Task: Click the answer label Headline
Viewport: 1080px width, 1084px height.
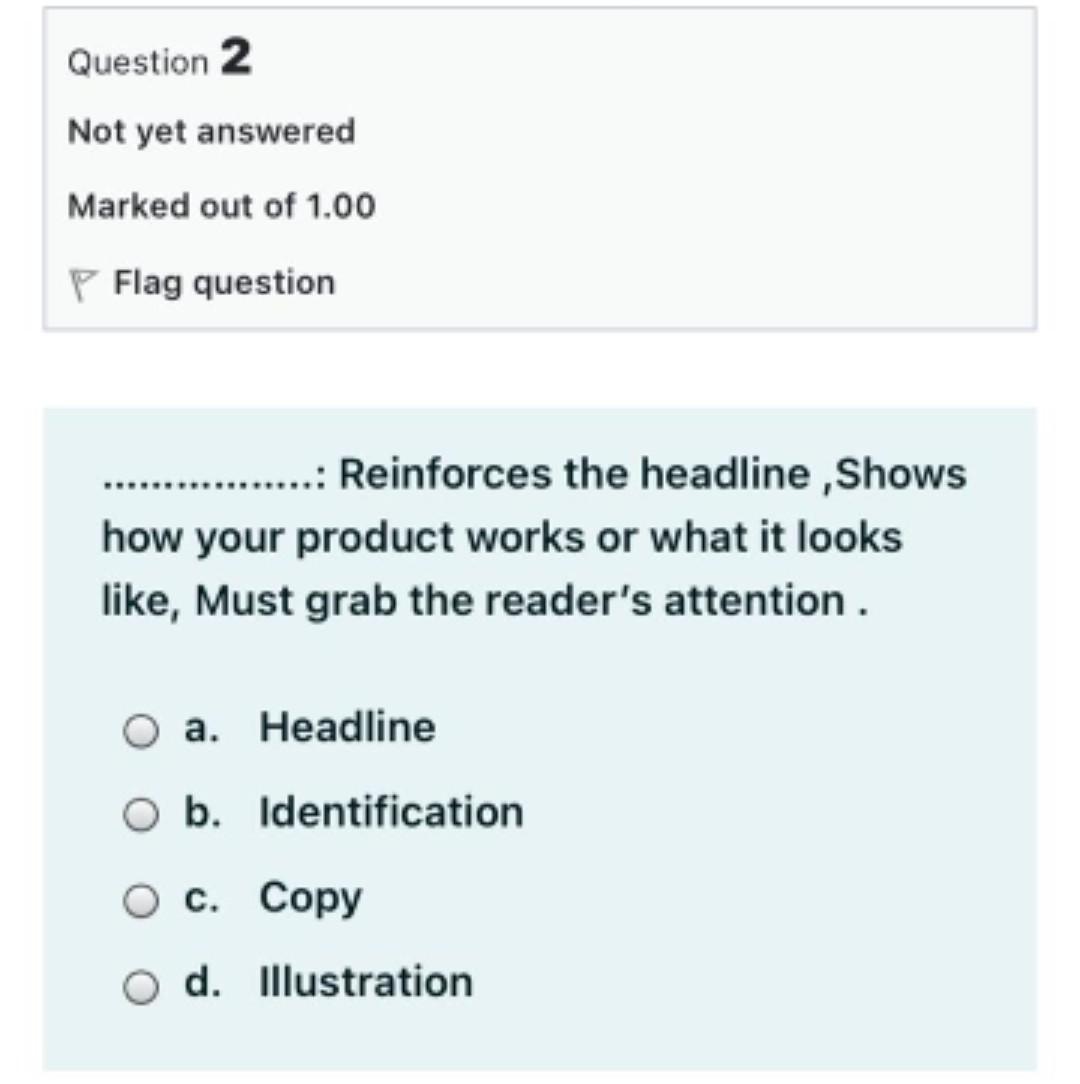Action: coord(347,728)
